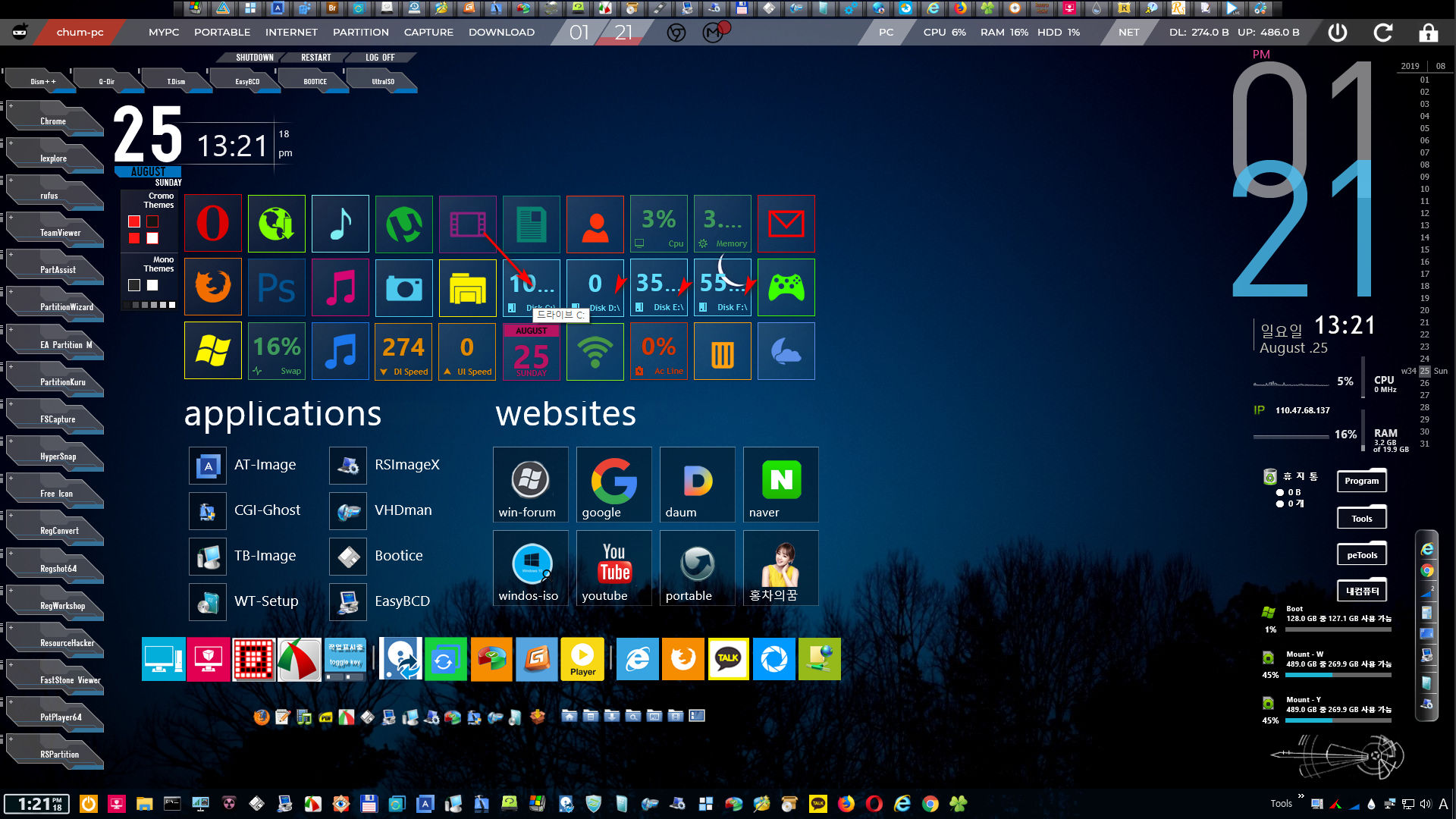Open the Firefox tile
The image size is (1456, 819).
(213, 287)
